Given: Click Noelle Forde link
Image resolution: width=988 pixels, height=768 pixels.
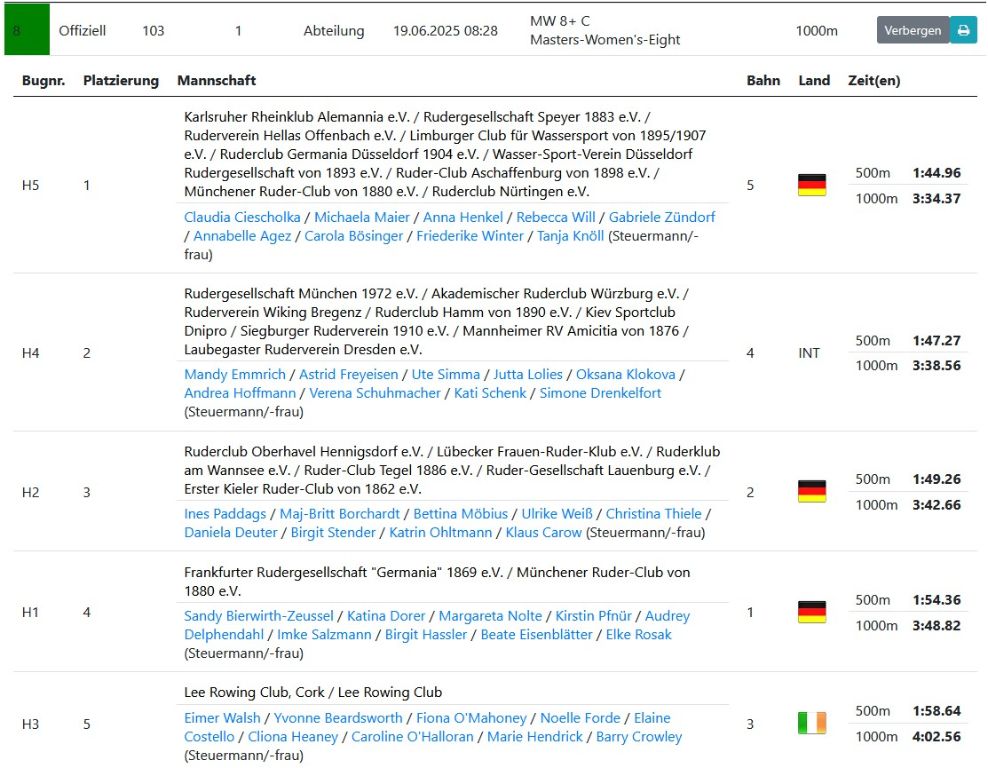Looking at the screenshot, I should point(580,718).
